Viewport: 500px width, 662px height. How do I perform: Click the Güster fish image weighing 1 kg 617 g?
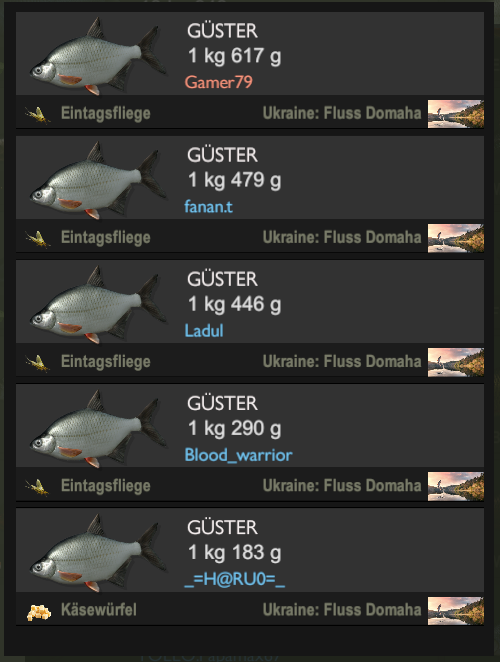click(x=98, y=57)
